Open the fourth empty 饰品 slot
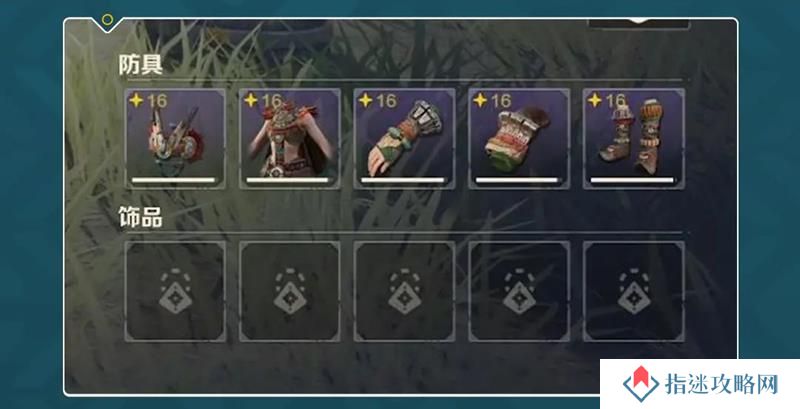800x409 pixels. point(519,291)
